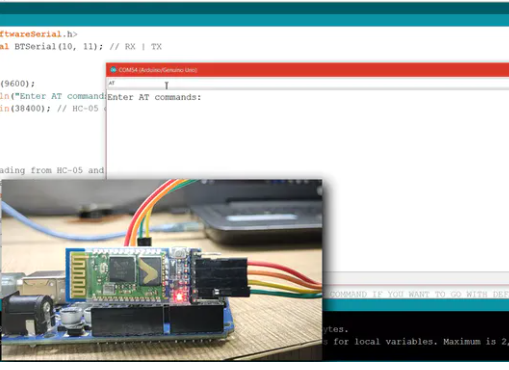Click the HC-05 module photo overlay
Screen dimensions: 509x370
point(162,270)
